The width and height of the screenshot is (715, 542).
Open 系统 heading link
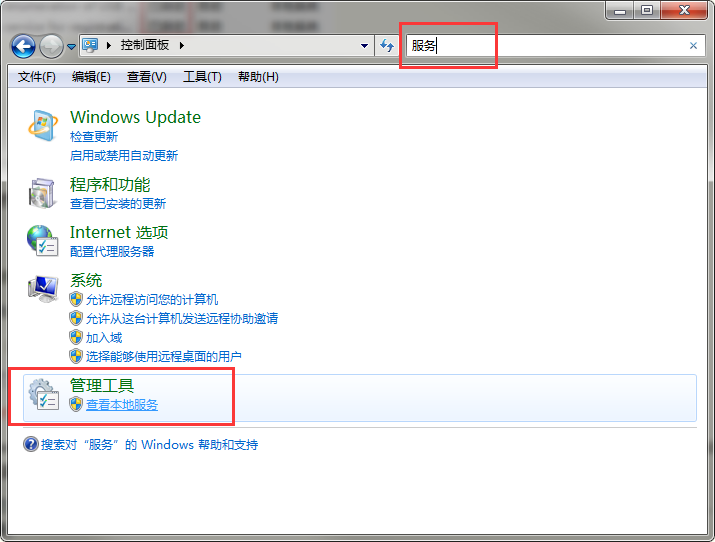[x=86, y=280]
